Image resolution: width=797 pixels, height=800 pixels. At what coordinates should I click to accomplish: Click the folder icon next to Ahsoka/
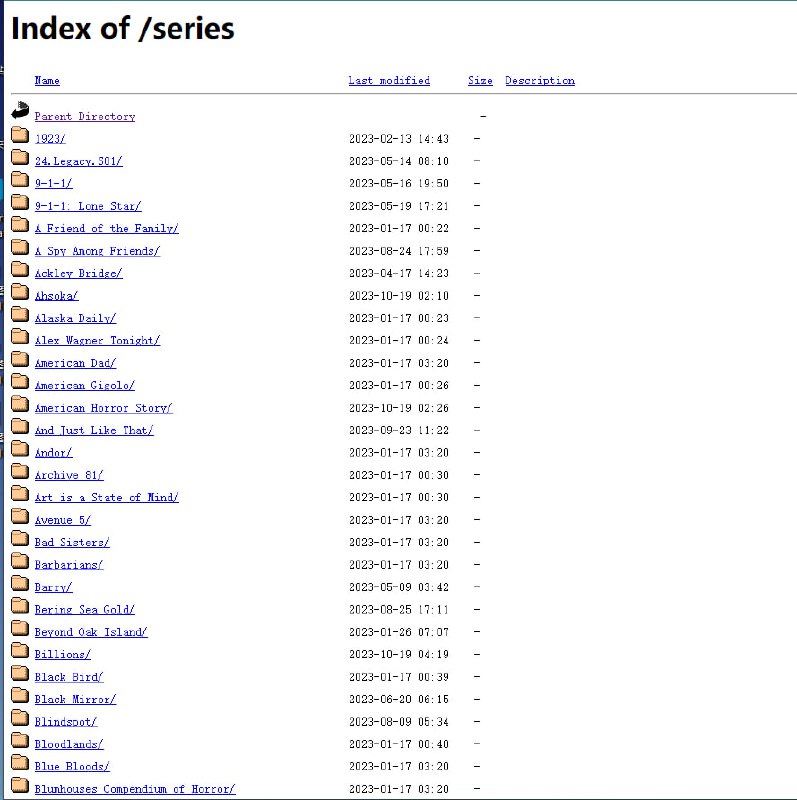point(20,292)
